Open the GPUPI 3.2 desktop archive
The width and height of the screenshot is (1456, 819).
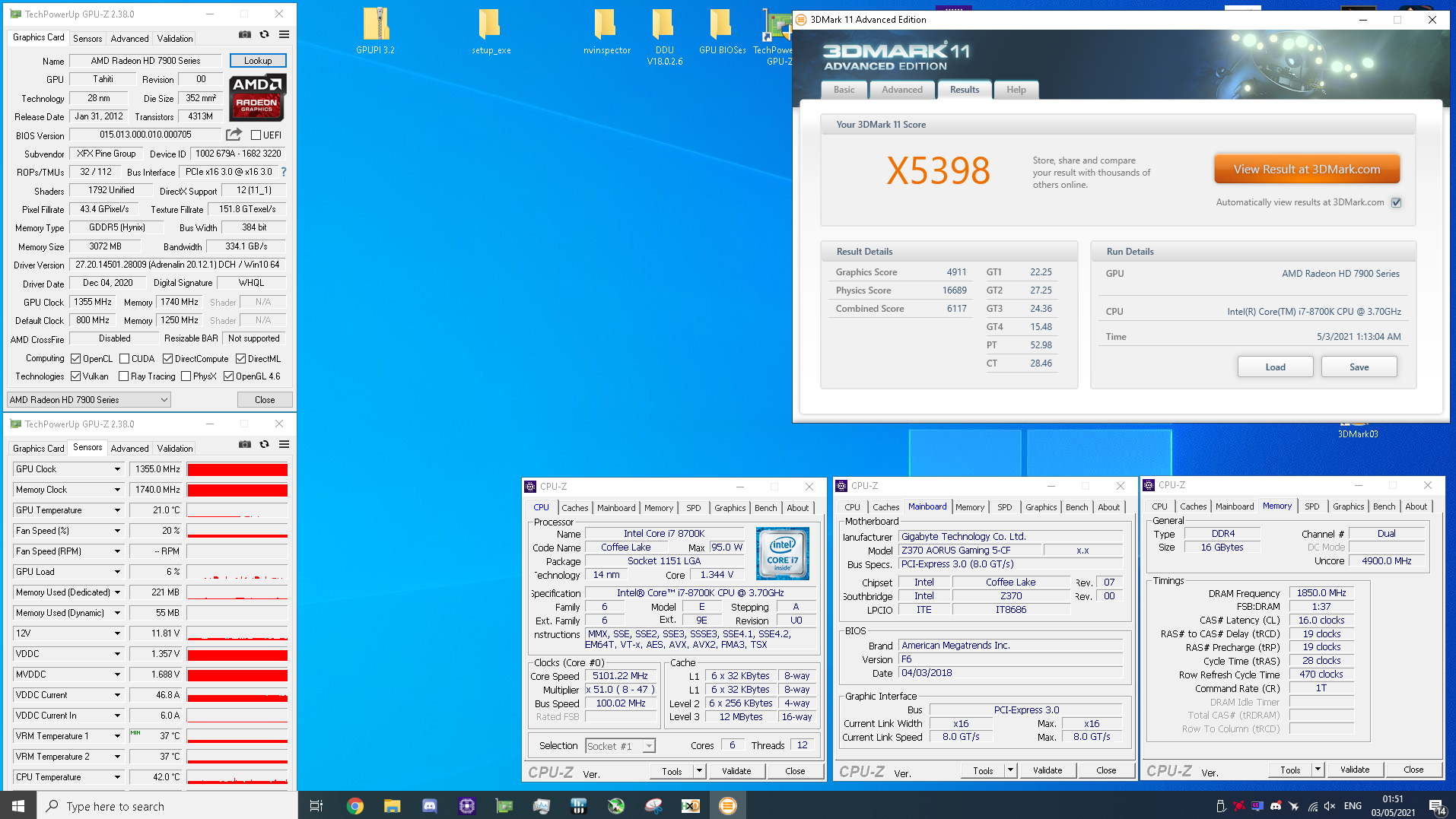[x=376, y=30]
